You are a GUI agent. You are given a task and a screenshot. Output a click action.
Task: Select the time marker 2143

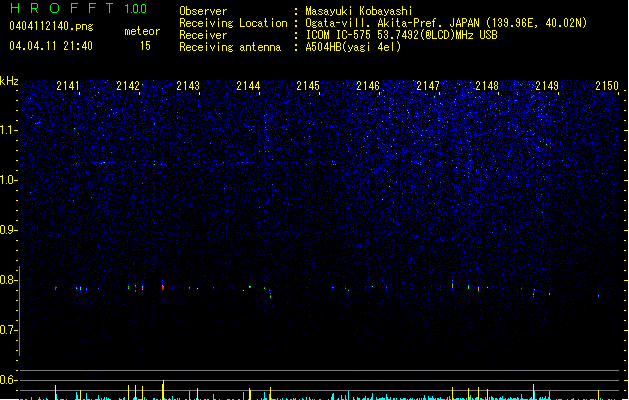point(188,85)
